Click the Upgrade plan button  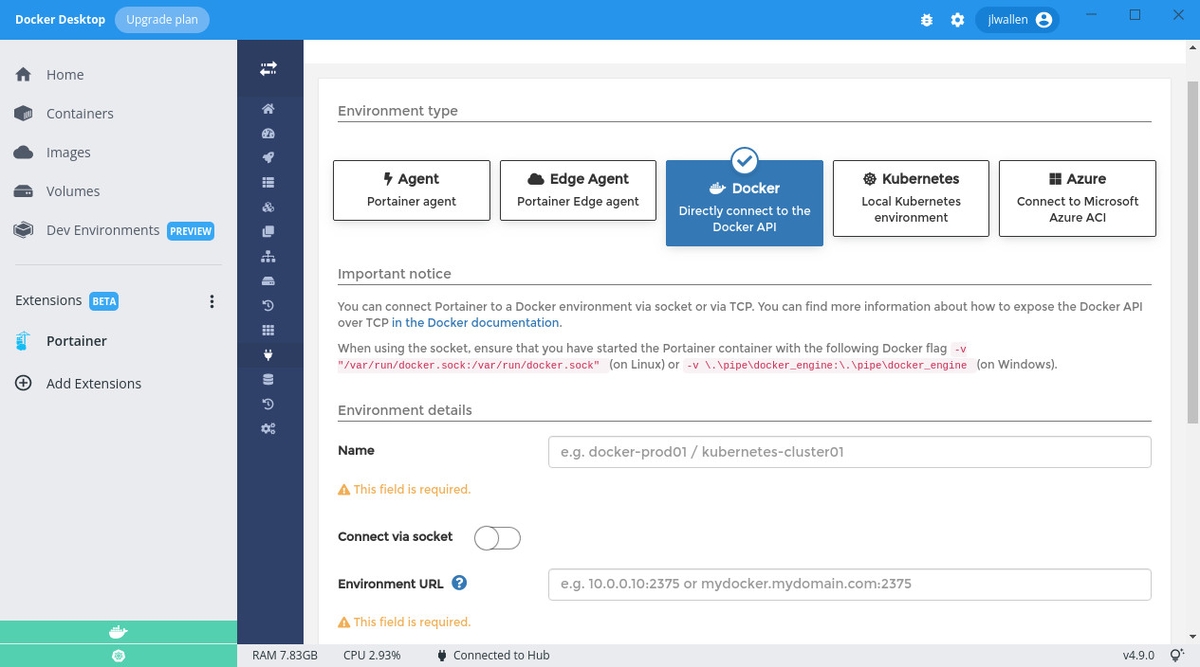pos(162,20)
